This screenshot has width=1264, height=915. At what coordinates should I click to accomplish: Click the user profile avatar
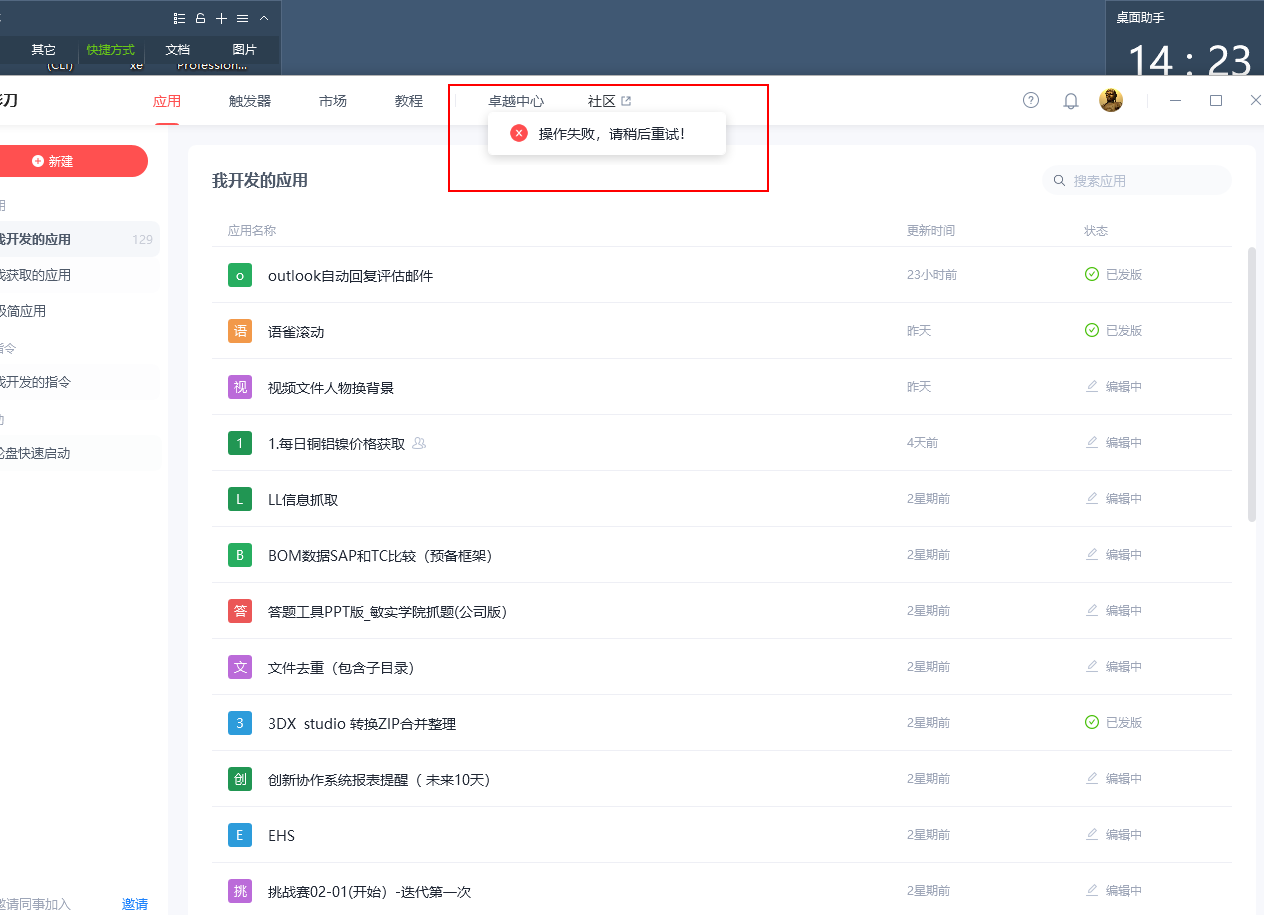click(x=1111, y=100)
